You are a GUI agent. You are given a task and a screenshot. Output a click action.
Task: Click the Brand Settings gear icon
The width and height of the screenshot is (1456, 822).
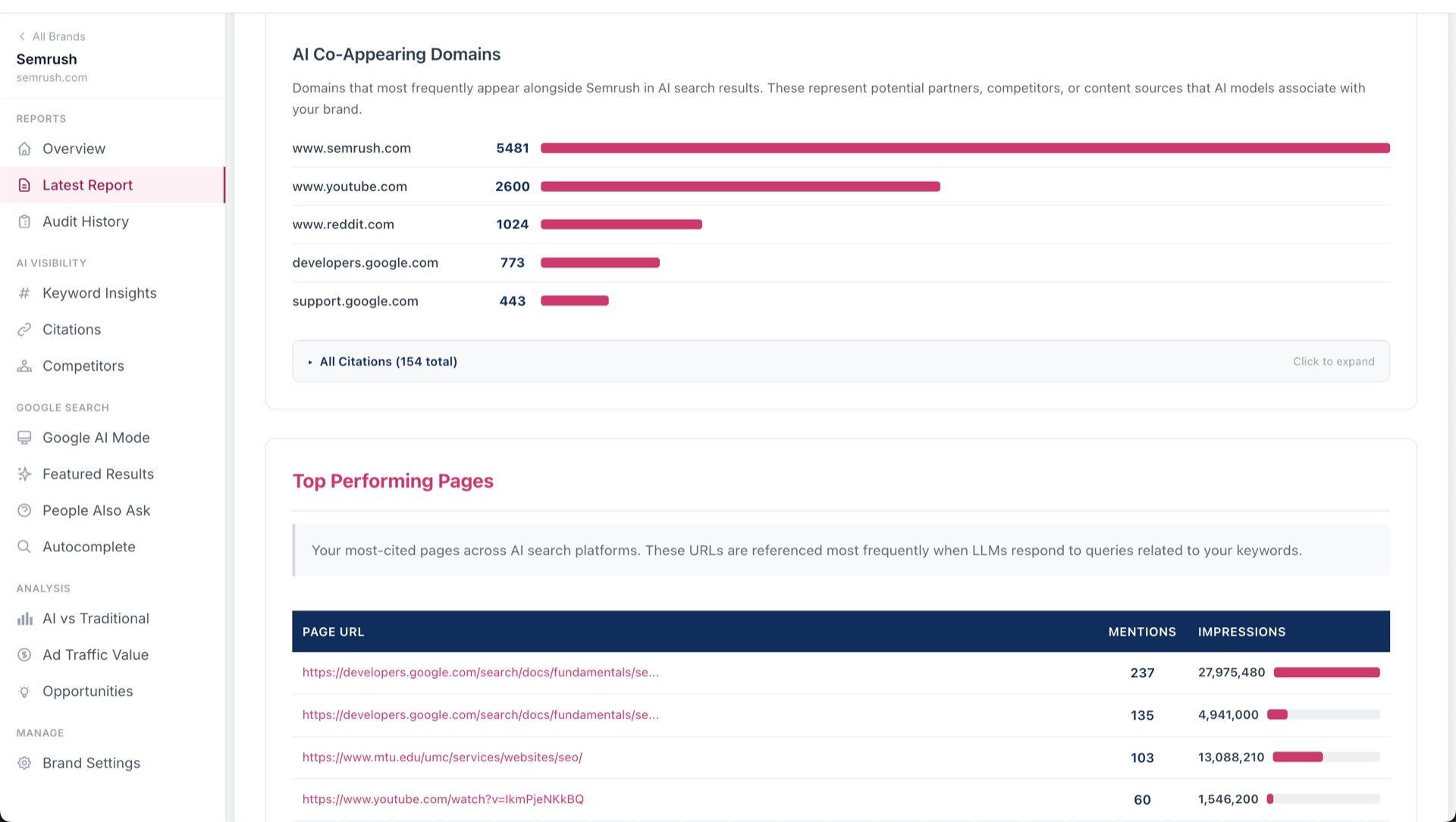[x=24, y=763]
